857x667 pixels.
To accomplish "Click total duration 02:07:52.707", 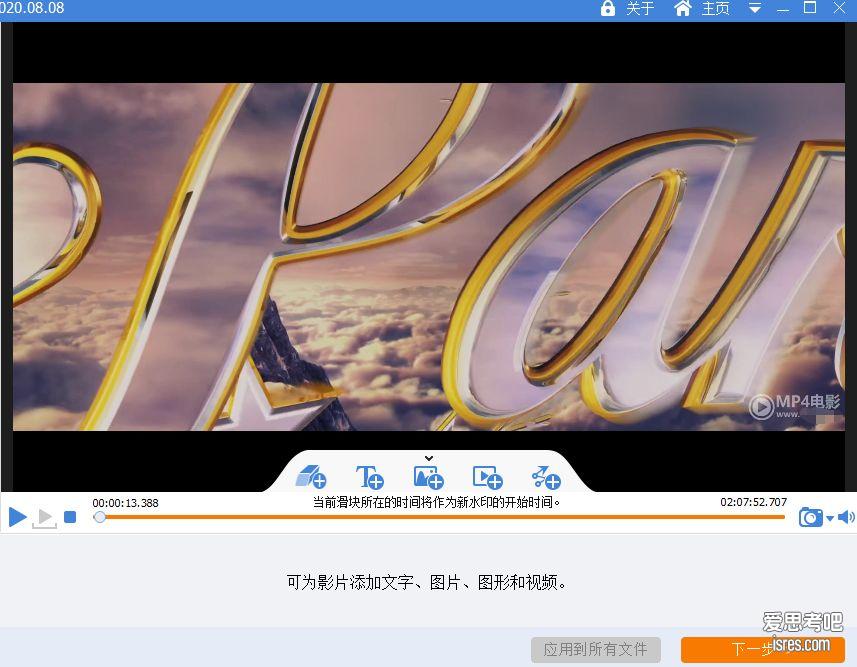I will point(753,502).
